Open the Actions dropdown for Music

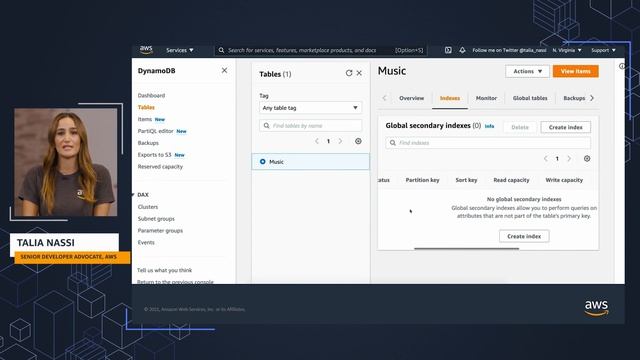pos(527,71)
